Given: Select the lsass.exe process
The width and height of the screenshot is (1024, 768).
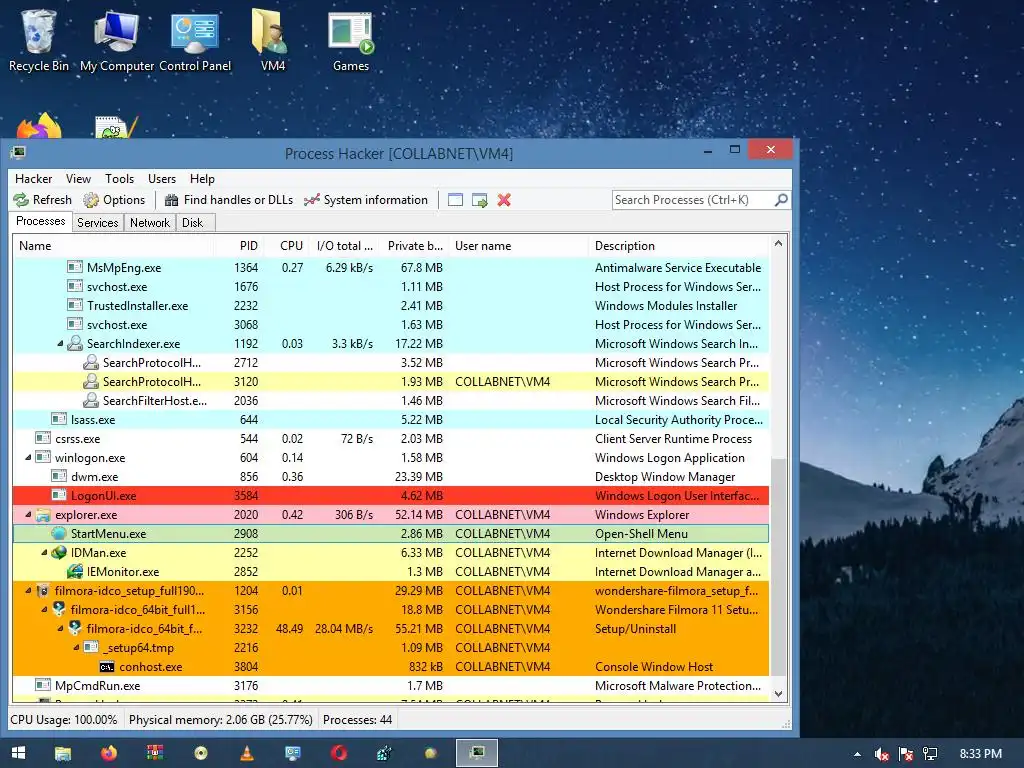Looking at the screenshot, I should tap(391, 419).
